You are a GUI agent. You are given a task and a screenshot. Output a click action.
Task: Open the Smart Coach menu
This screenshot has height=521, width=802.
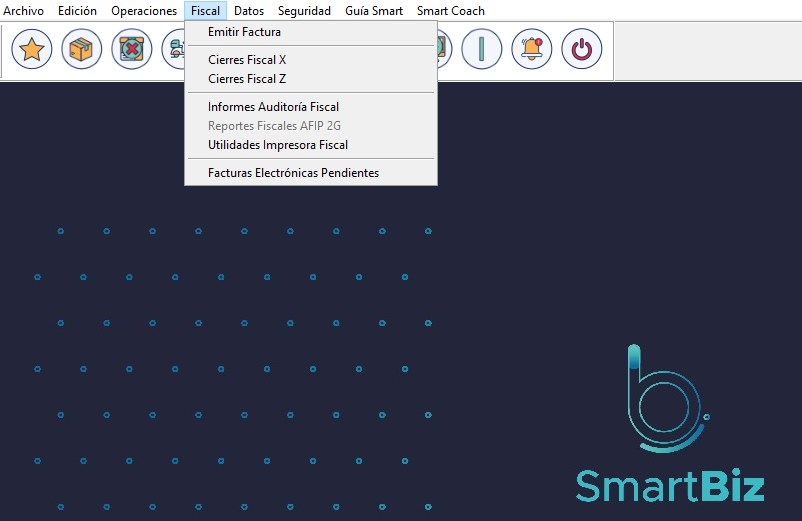click(451, 11)
